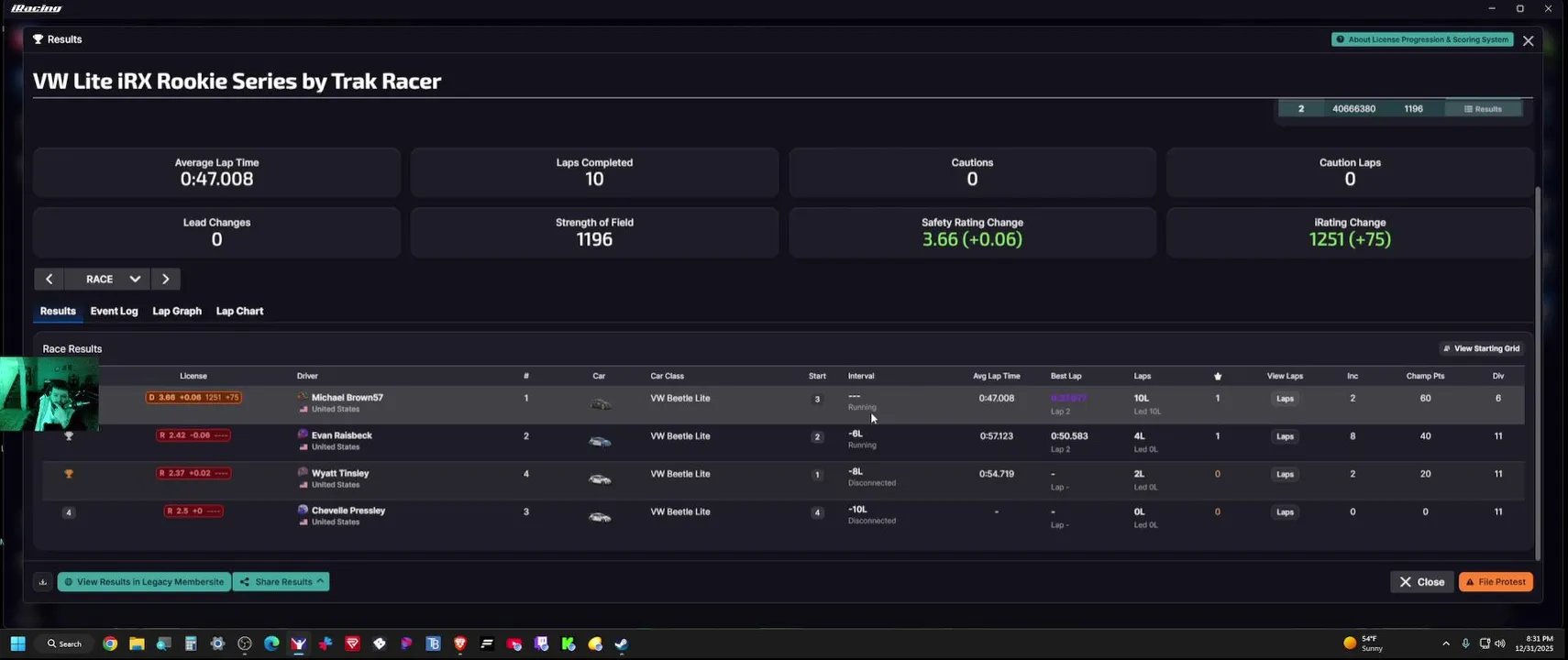Screen dimensions: 1568x660
Task: Open Calculator from taskbar
Action: 191,643
